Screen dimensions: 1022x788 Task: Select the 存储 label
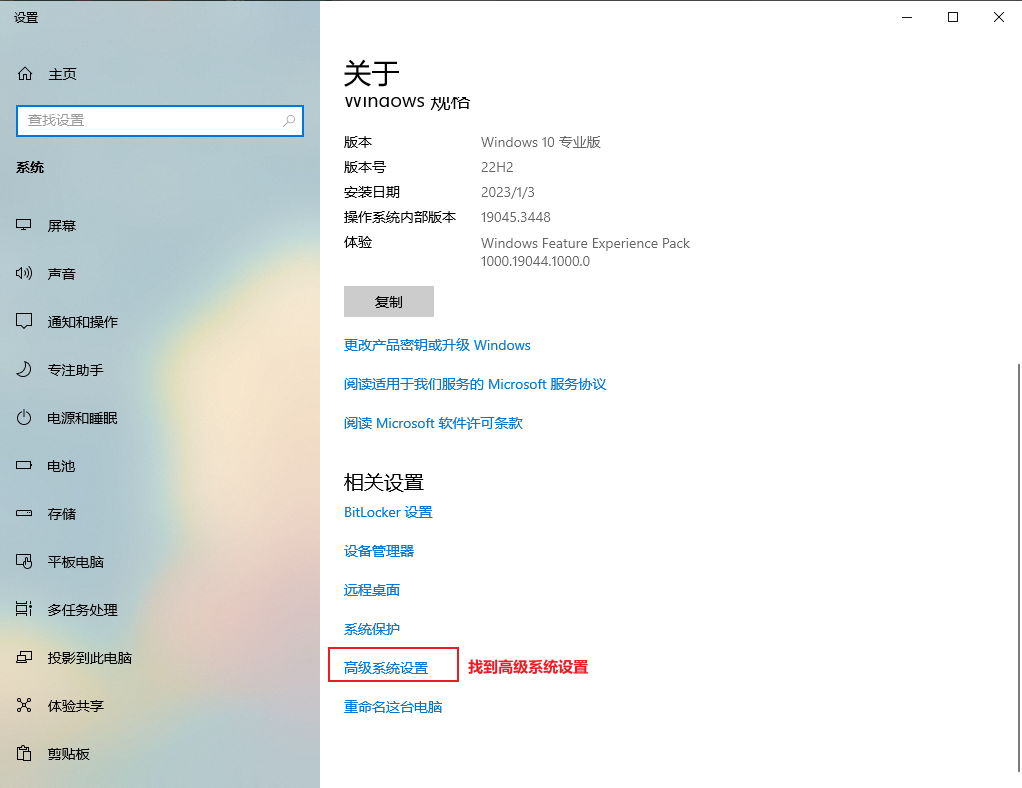[61, 514]
